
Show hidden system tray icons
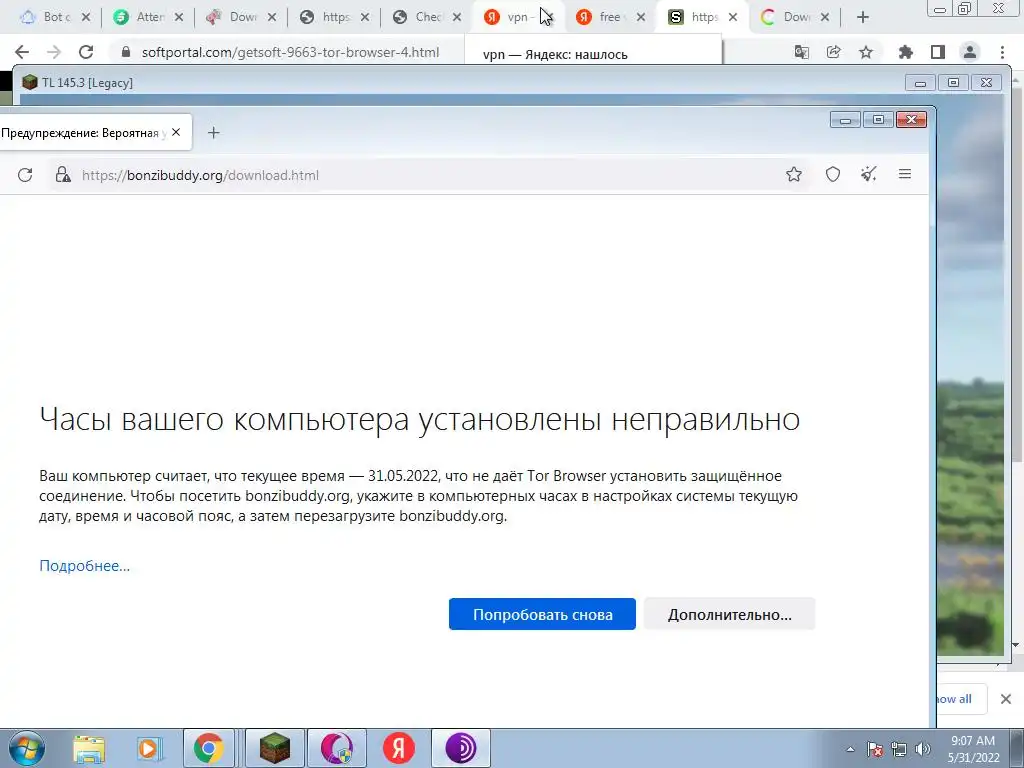tap(850, 749)
